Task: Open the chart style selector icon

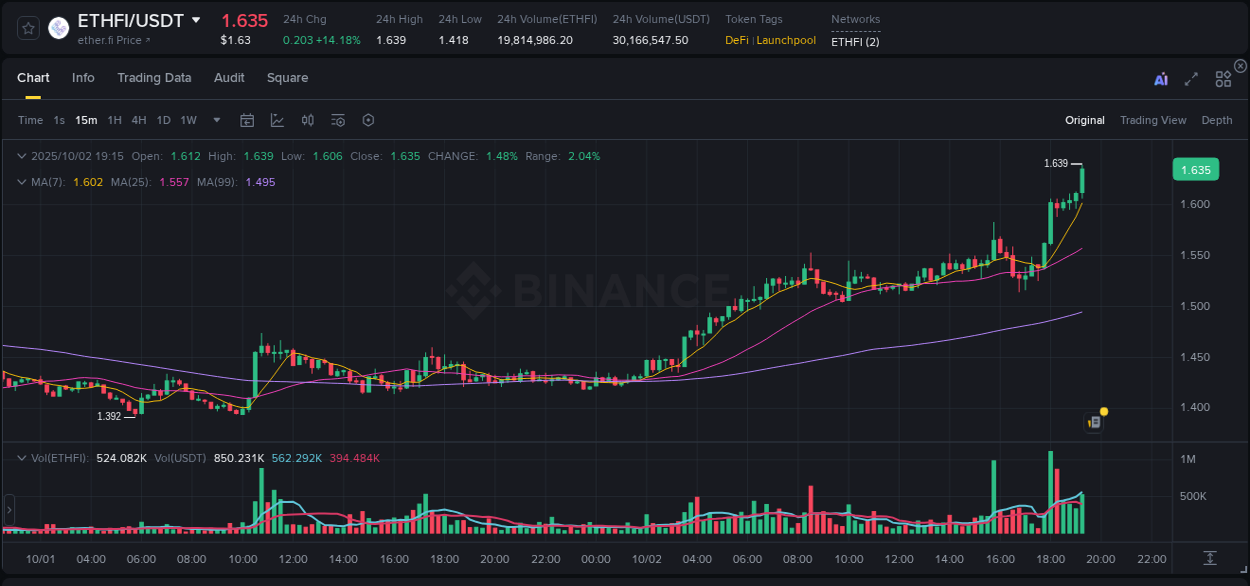Action: pyautogui.click(x=277, y=120)
